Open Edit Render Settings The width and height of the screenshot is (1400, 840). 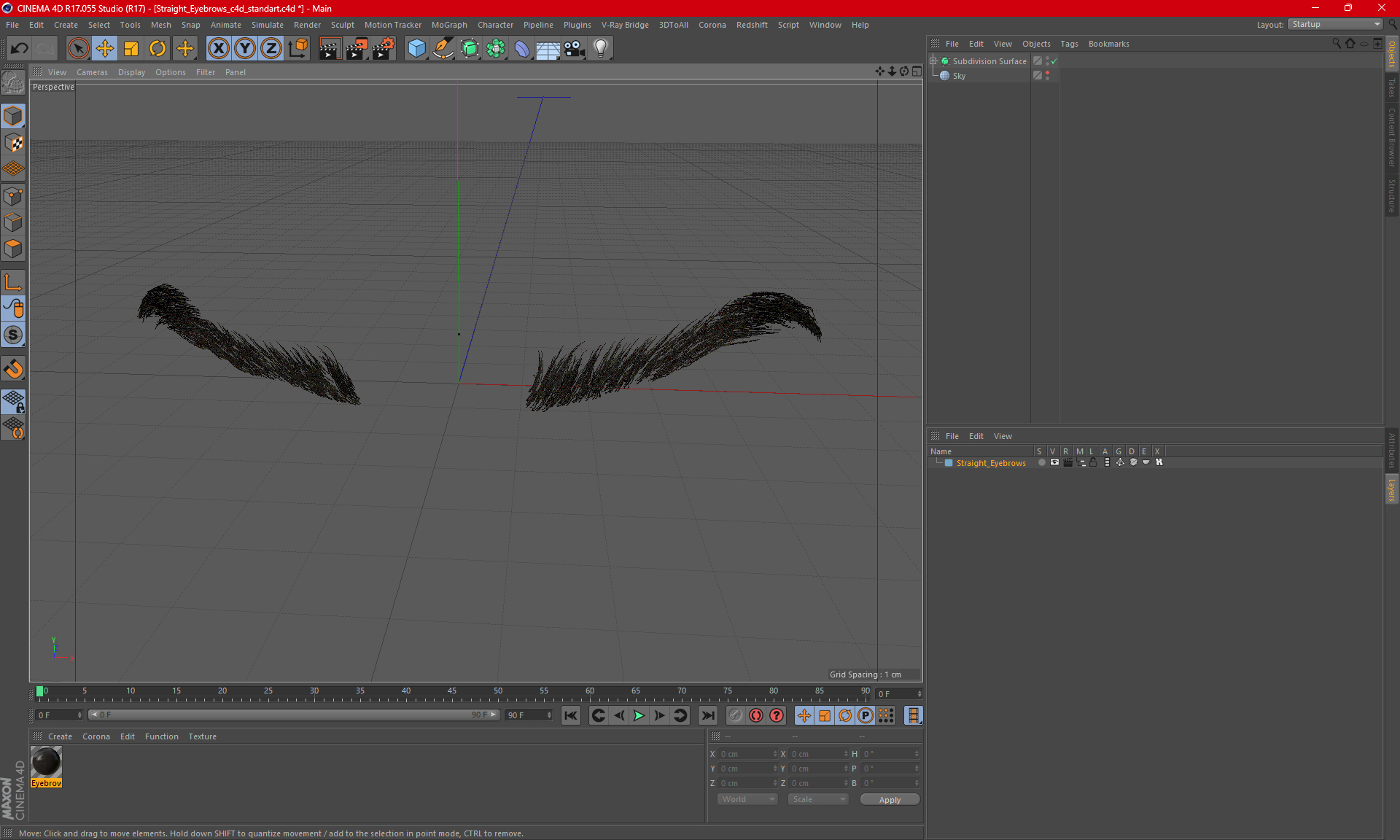384,49
